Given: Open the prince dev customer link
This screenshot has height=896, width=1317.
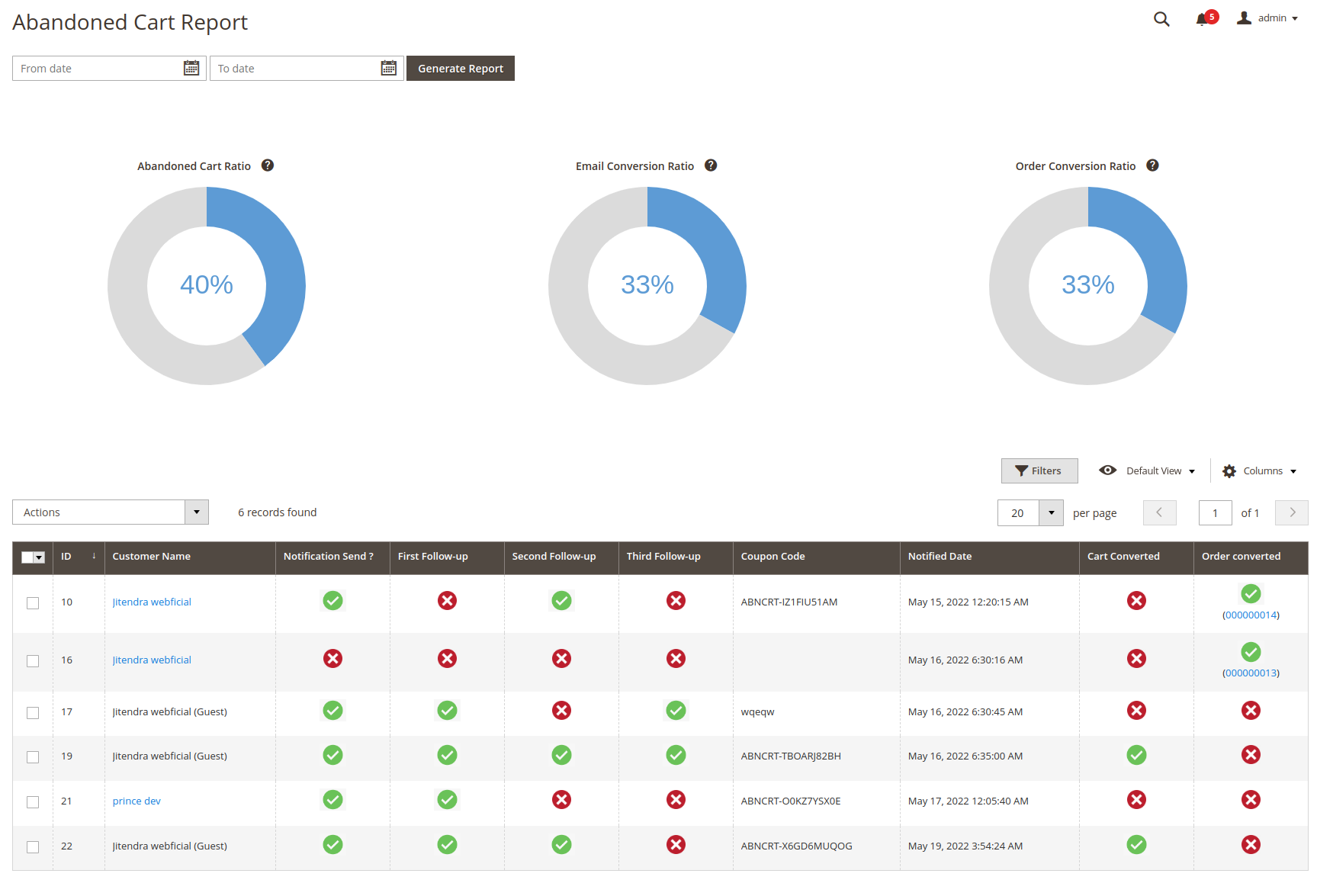Looking at the screenshot, I should (137, 801).
